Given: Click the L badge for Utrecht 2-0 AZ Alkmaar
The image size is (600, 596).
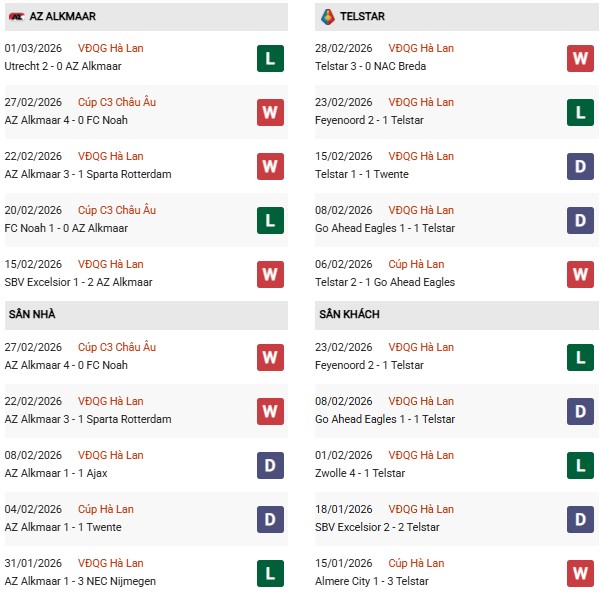Looking at the screenshot, I should click(270, 58).
